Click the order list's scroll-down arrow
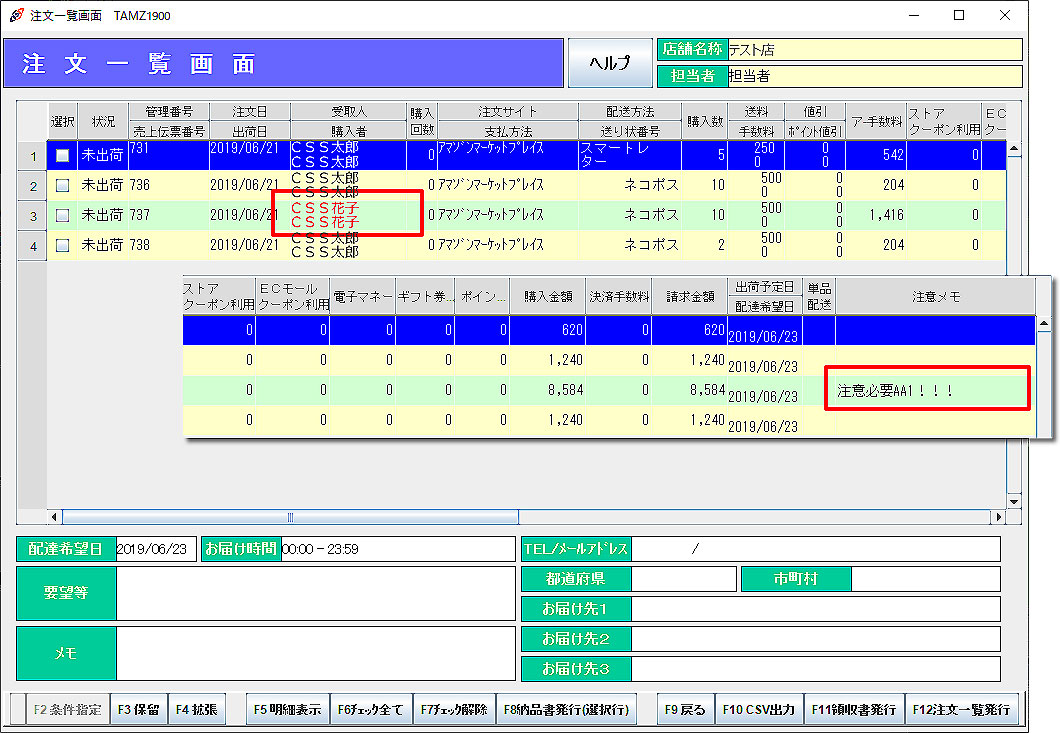 click(1013, 502)
